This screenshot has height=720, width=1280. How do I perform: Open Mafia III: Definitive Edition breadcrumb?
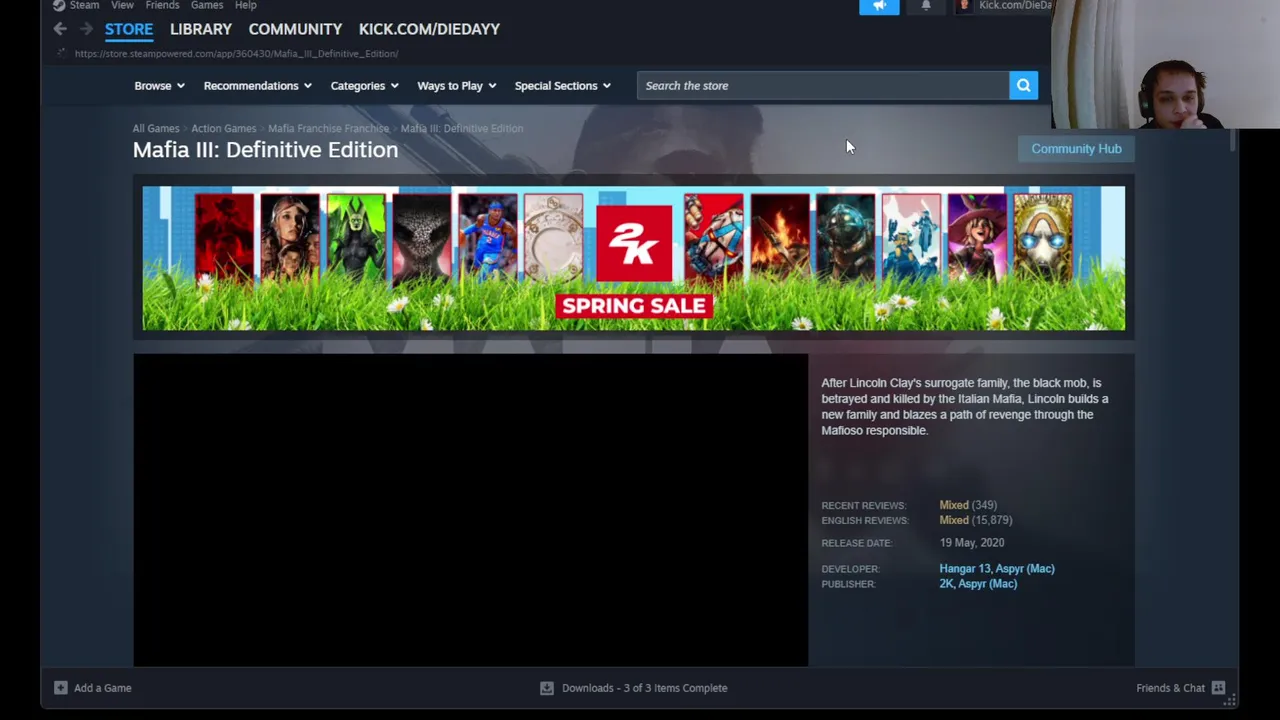click(462, 128)
